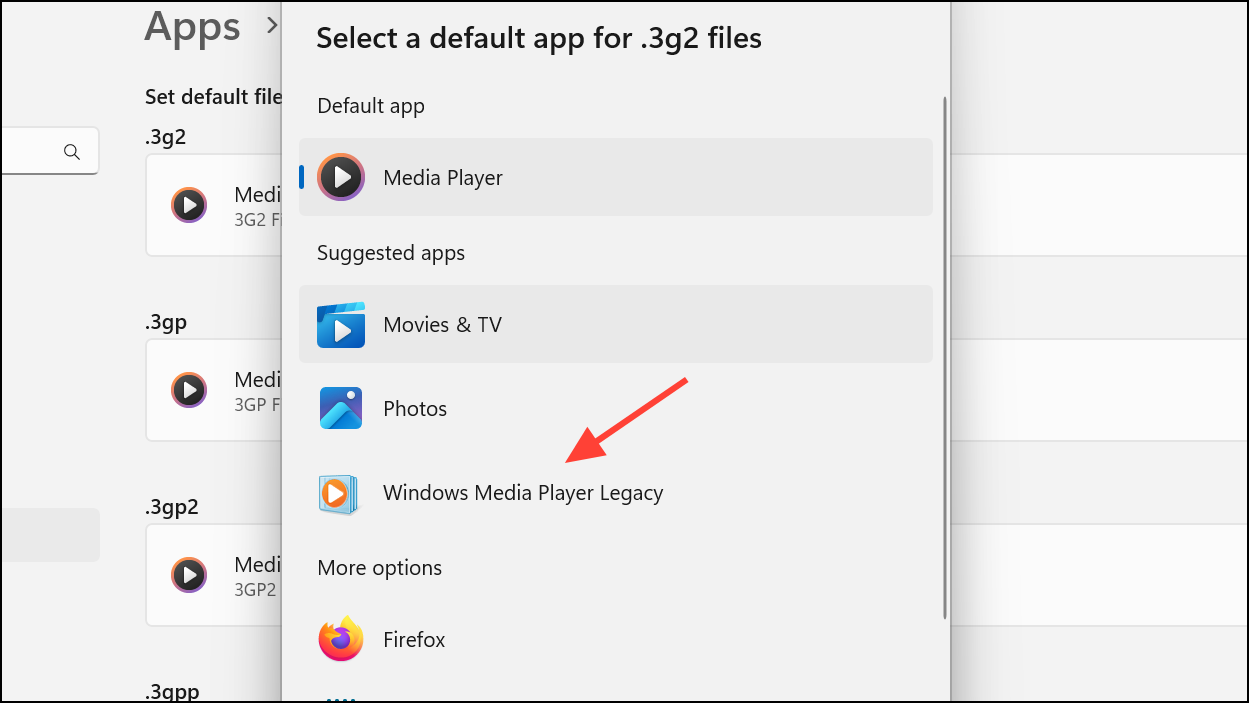Click the breadcrumb chevron after Apps

(x=271, y=26)
